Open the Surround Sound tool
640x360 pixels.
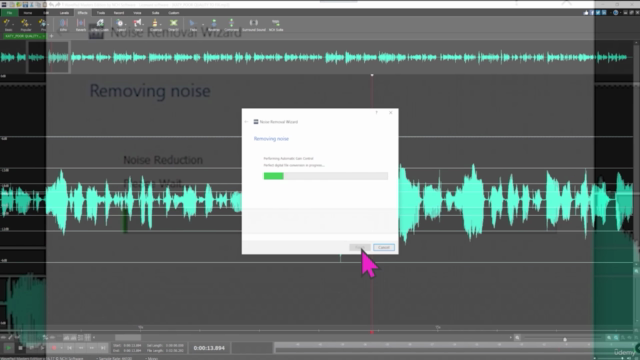tap(253, 24)
